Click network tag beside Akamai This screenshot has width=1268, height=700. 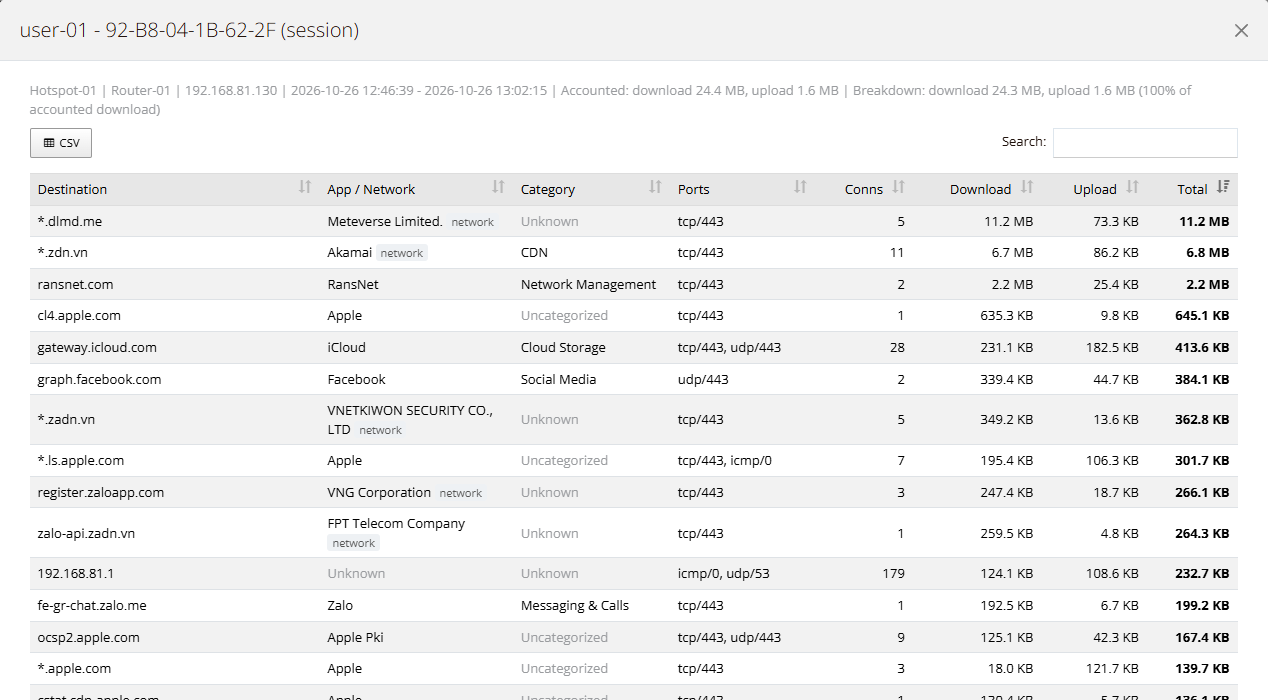point(402,254)
